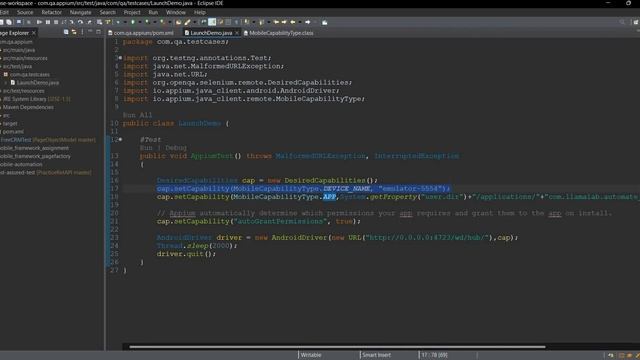
Task: Open the Window menu
Action: pos(176,12)
